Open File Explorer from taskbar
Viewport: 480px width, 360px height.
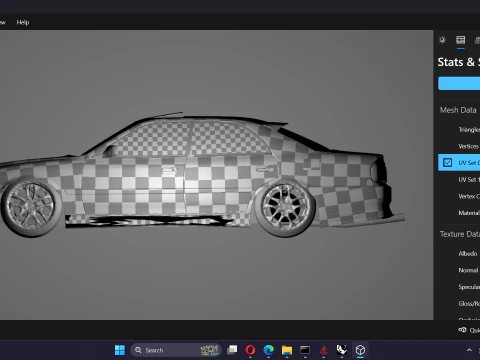tap(287, 350)
